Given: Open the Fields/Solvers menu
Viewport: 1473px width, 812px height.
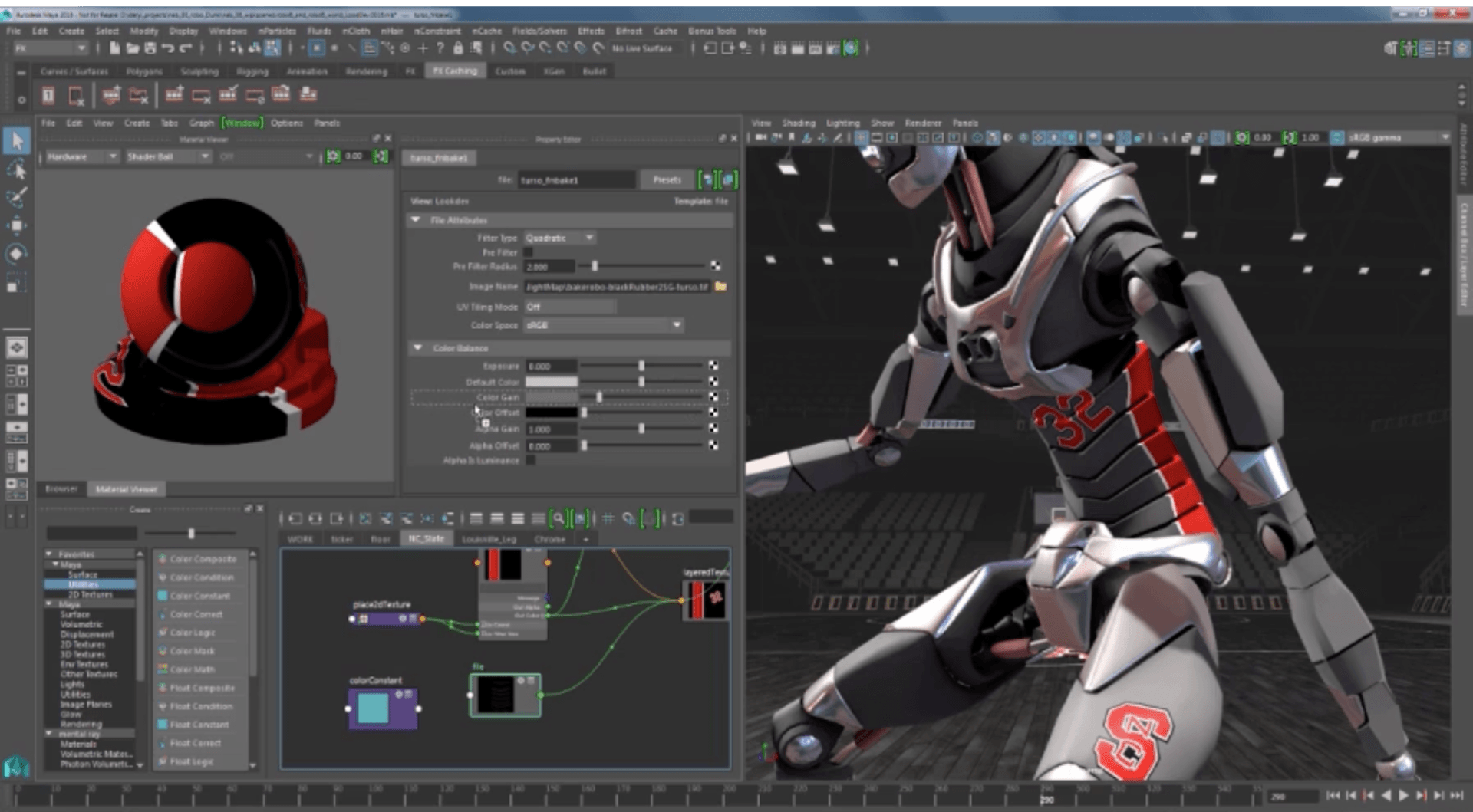Looking at the screenshot, I should [539, 31].
